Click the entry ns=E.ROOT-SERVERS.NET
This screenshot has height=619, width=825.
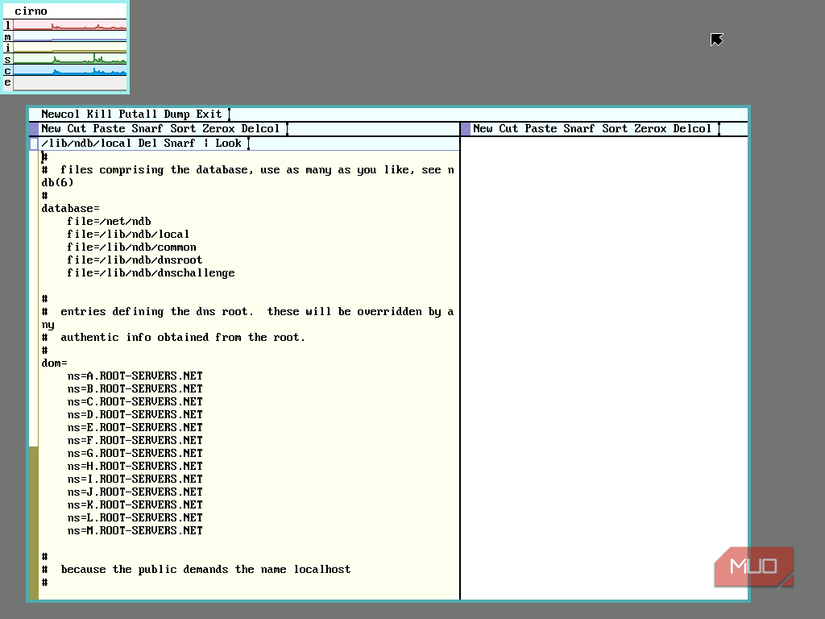(x=135, y=427)
